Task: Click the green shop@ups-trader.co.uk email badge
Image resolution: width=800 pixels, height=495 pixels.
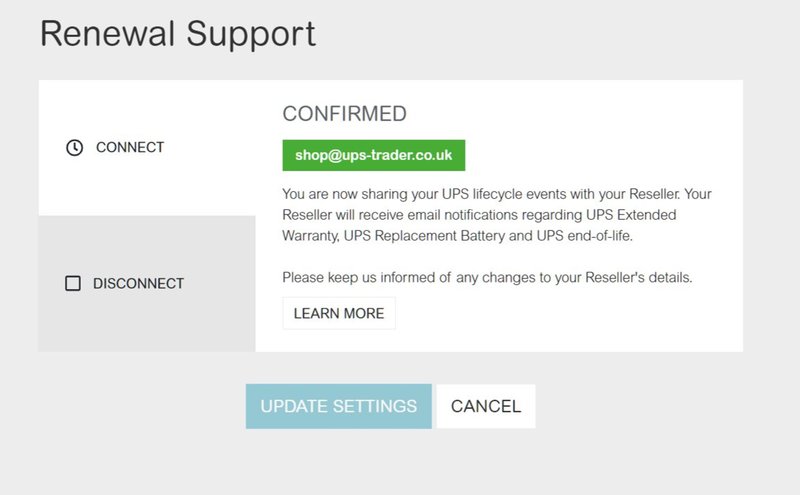Action: [x=373, y=155]
